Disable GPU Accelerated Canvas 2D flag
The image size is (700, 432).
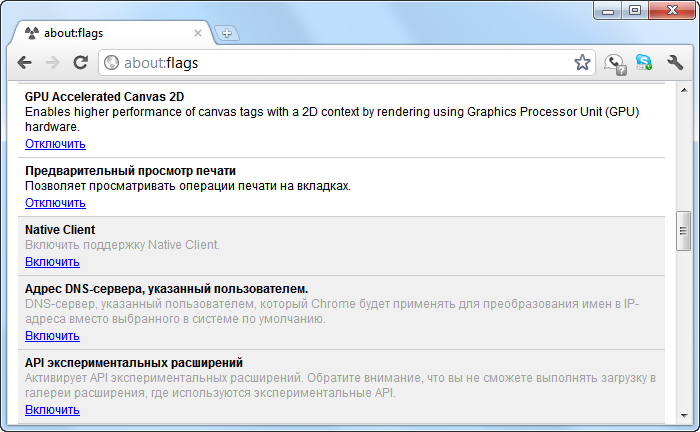(x=55, y=144)
